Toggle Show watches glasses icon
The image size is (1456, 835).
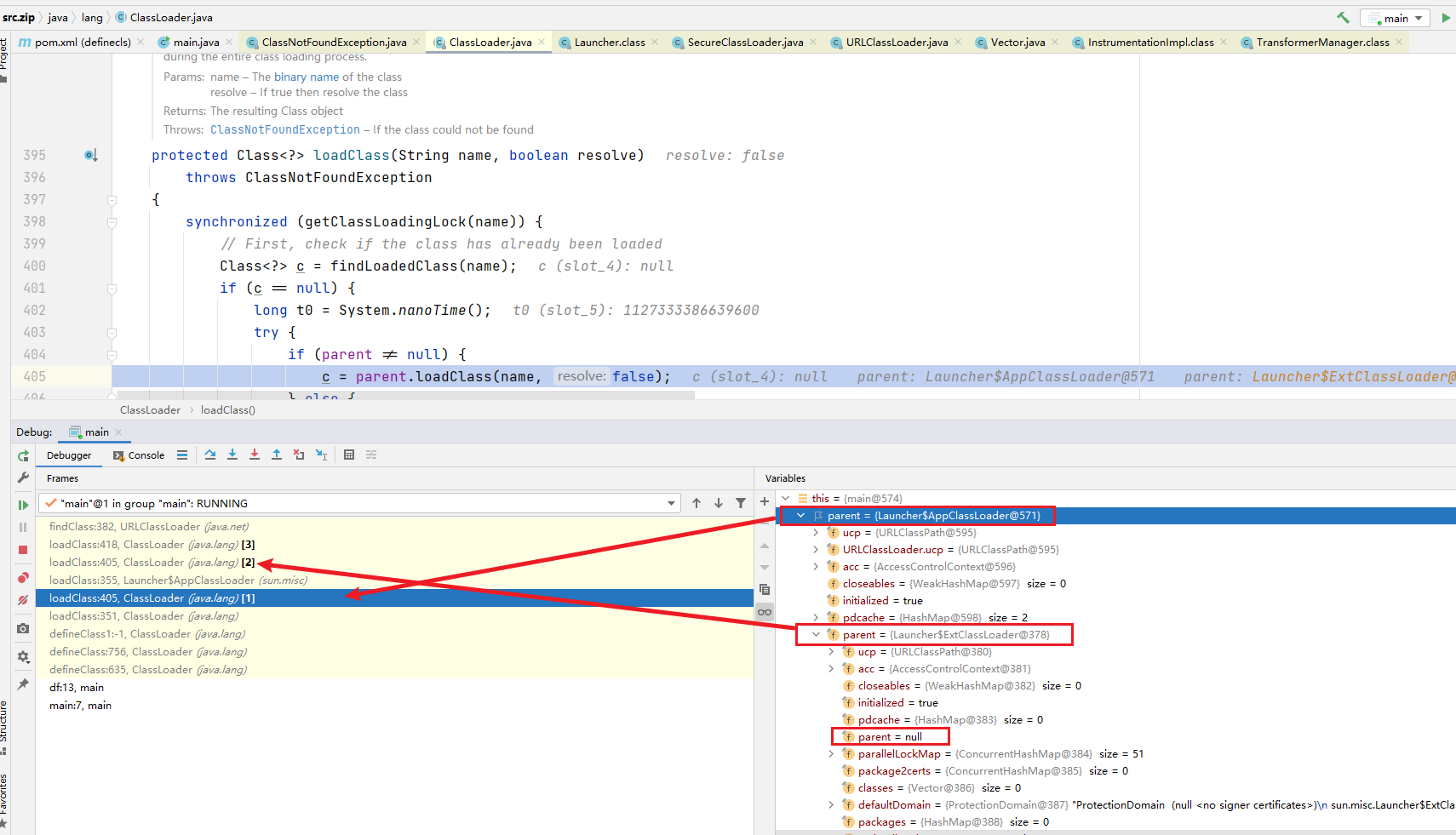tap(765, 612)
